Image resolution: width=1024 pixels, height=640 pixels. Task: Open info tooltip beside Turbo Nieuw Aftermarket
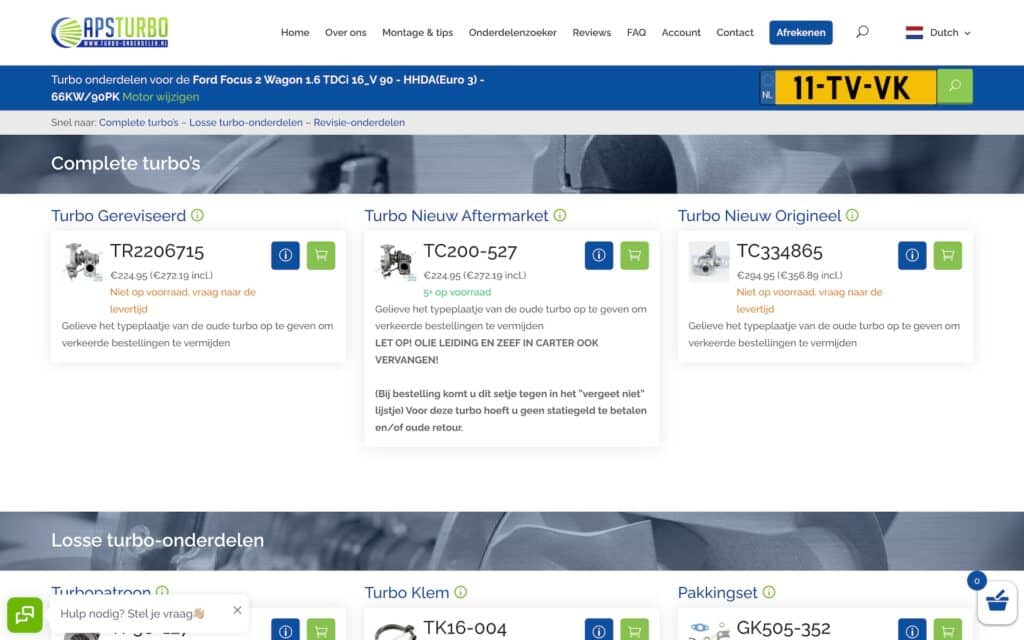tap(560, 215)
